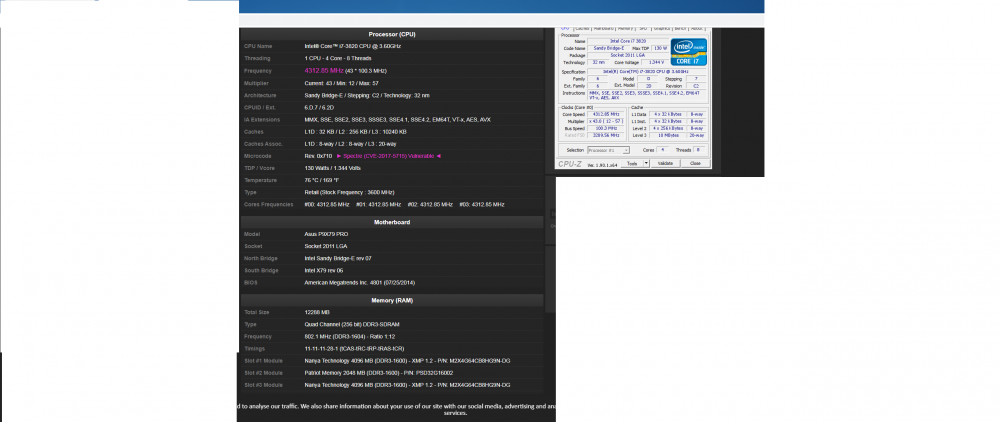Click the Validate button in CPU-Z
This screenshot has height=422, width=1000.
665,163
